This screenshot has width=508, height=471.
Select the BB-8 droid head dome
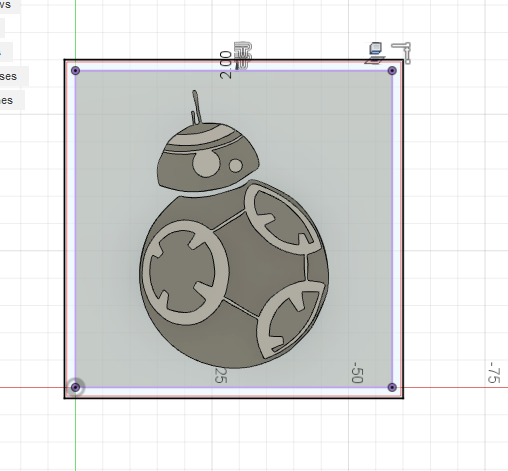point(208,157)
